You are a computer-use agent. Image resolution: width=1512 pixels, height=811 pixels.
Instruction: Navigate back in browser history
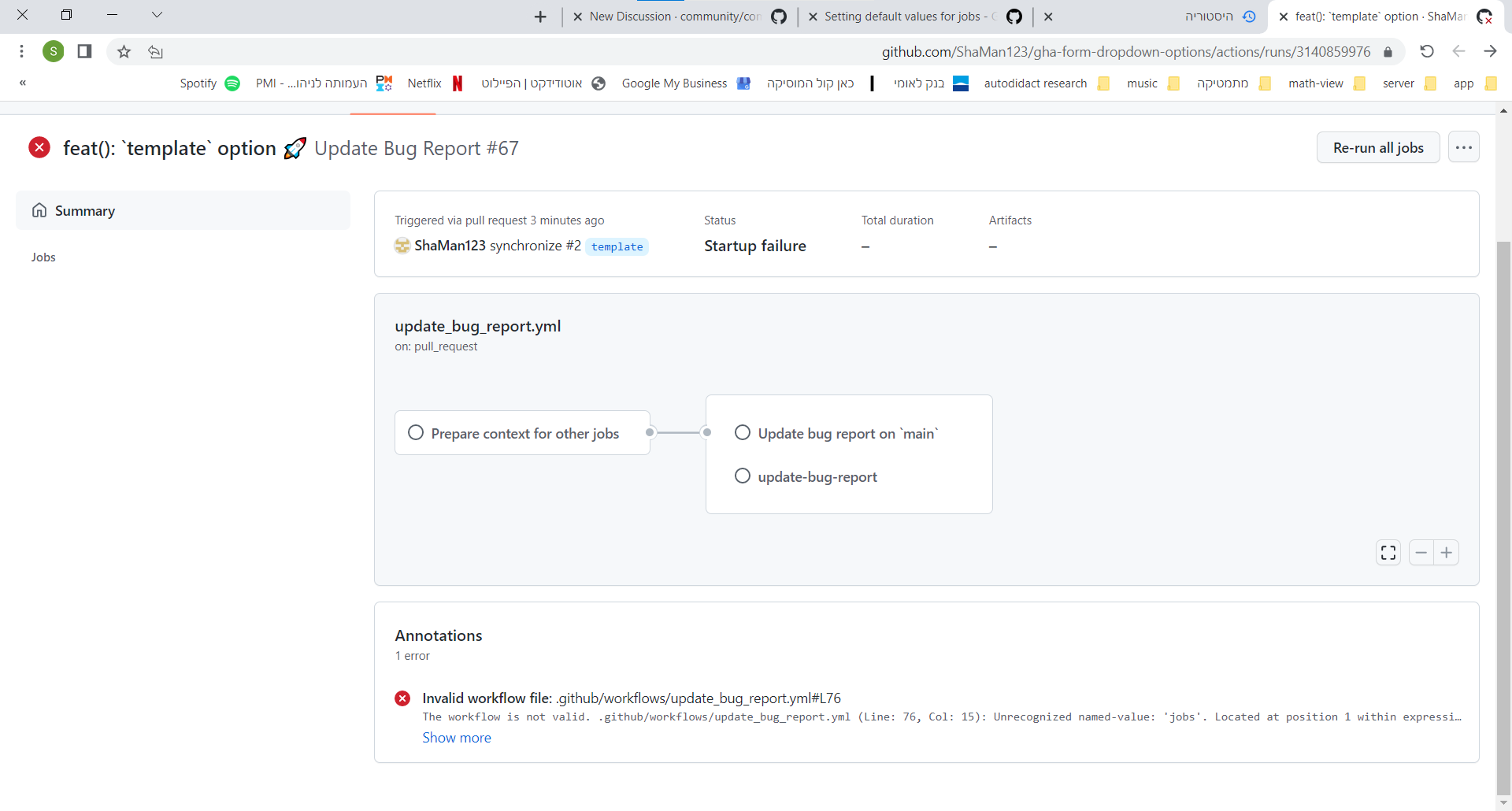pos(1458,51)
